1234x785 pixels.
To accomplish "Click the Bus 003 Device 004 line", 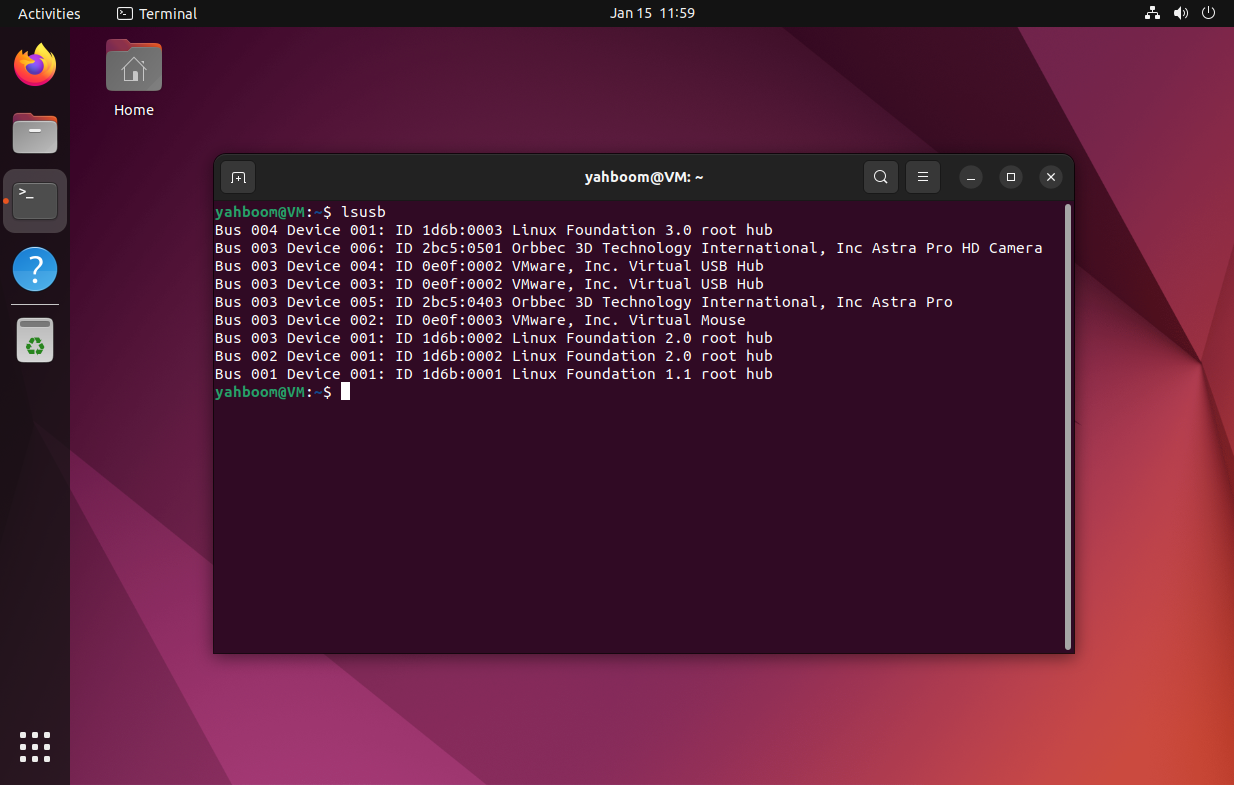I will [x=489, y=266].
